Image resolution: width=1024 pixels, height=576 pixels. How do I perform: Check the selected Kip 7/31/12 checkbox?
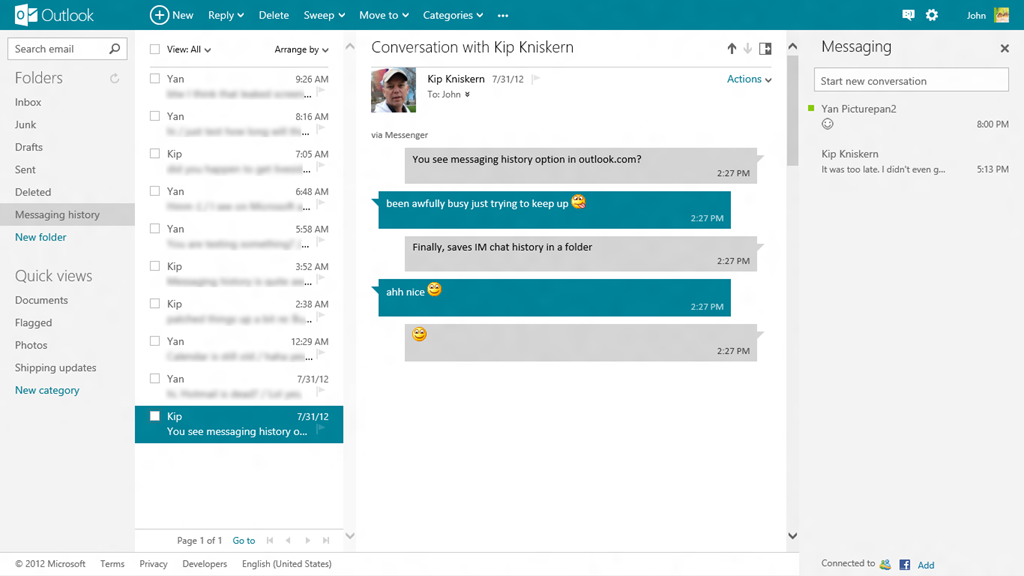tap(155, 416)
